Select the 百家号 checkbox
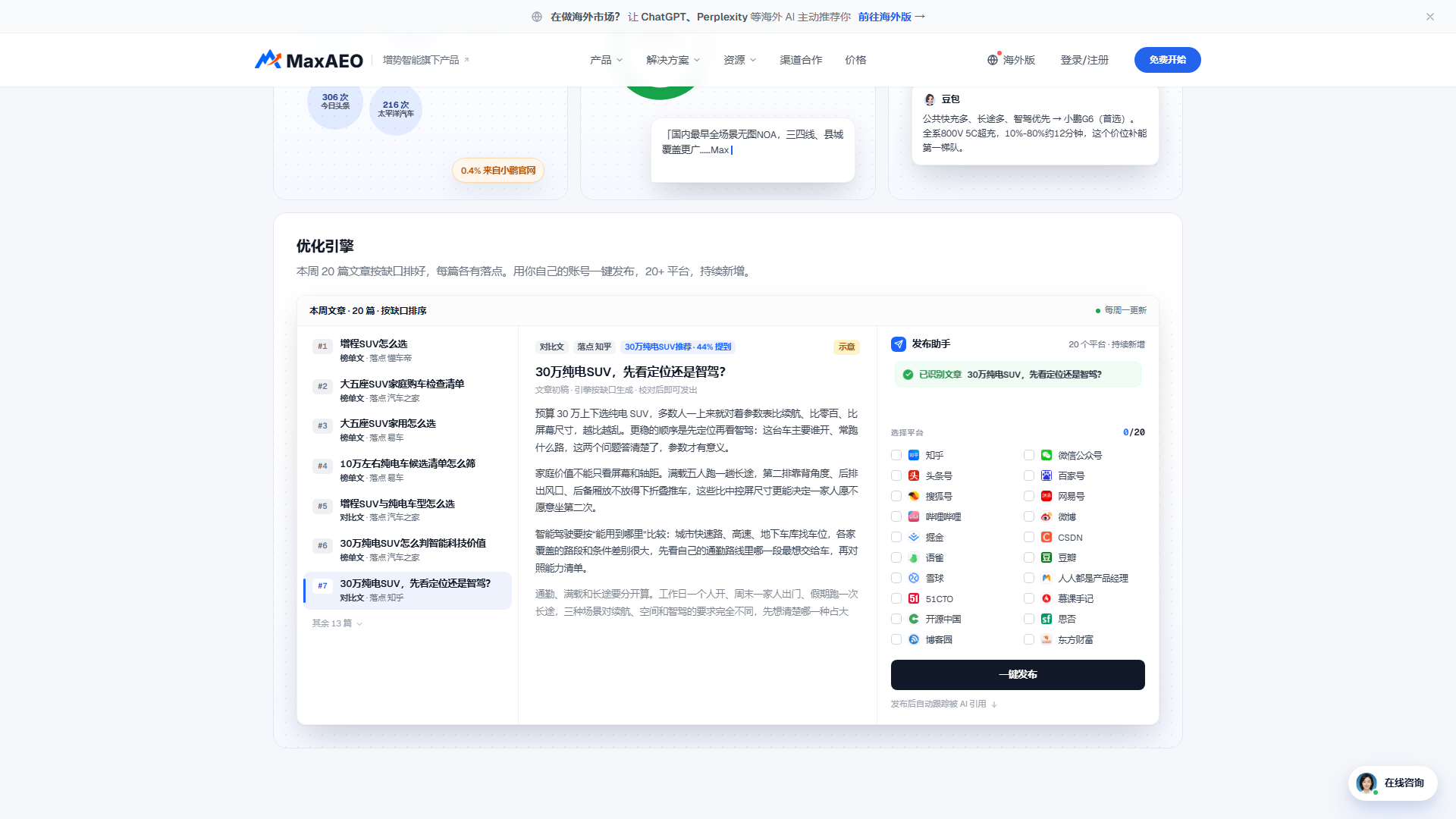Image resolution: width=1456 pixels, height=819 pixels. [1029, 475]
